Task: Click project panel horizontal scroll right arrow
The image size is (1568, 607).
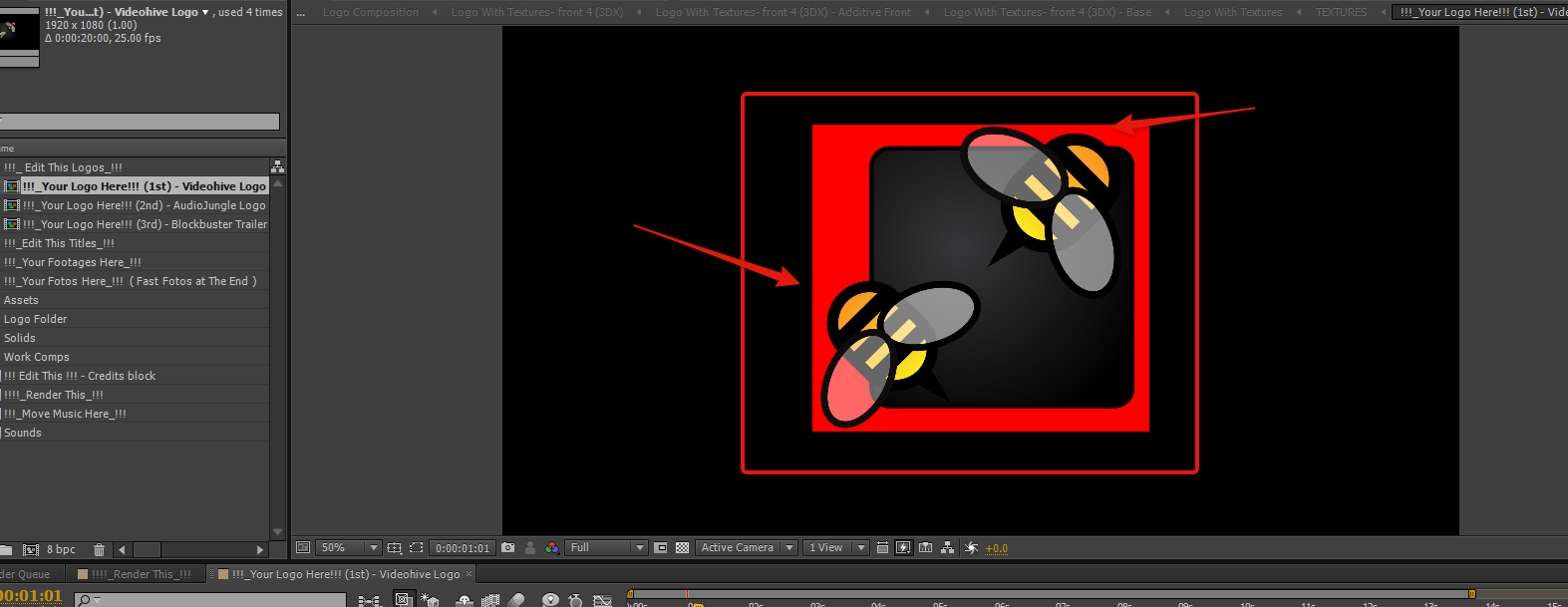Action: point(260,549)
